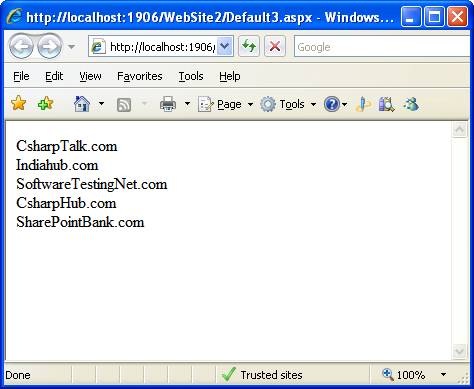This screenshot has width=474, height=389.
Task: Open the Tools menu in menu bar
Action: pyautogui.click(x=191, y=76)
